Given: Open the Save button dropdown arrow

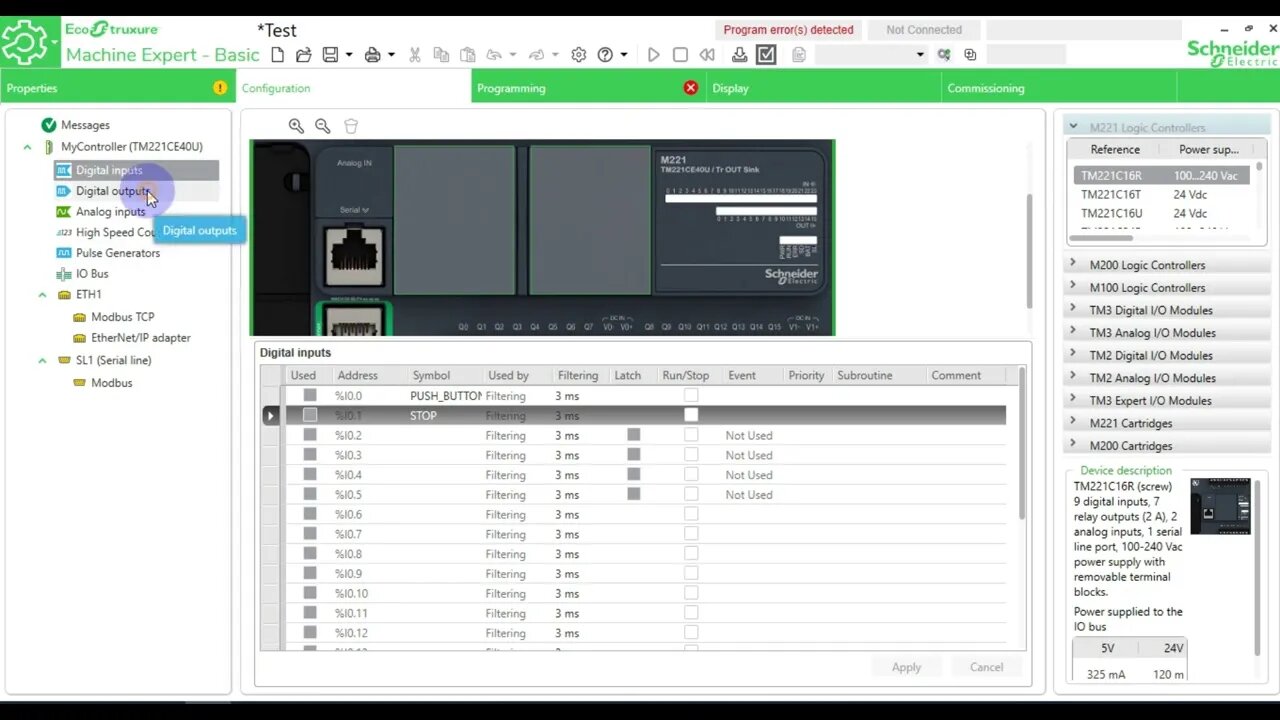Looking at the screenshot, I should click(349, 55).
